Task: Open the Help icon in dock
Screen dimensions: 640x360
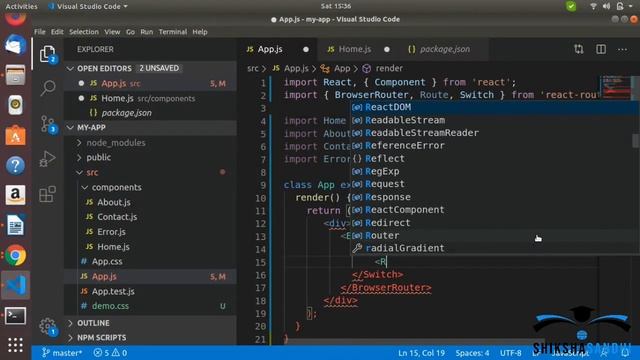Action: [x=16, y=165]
